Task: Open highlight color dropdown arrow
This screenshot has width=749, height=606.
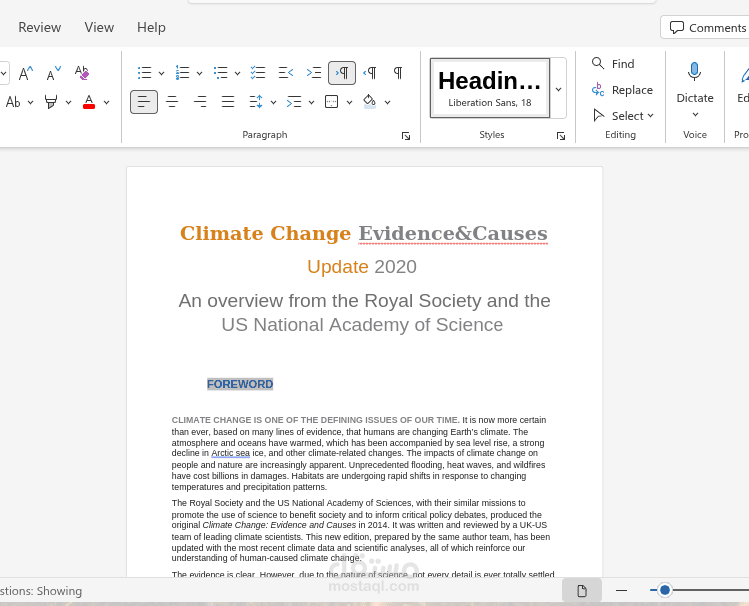Action: [x=68, y=103]
